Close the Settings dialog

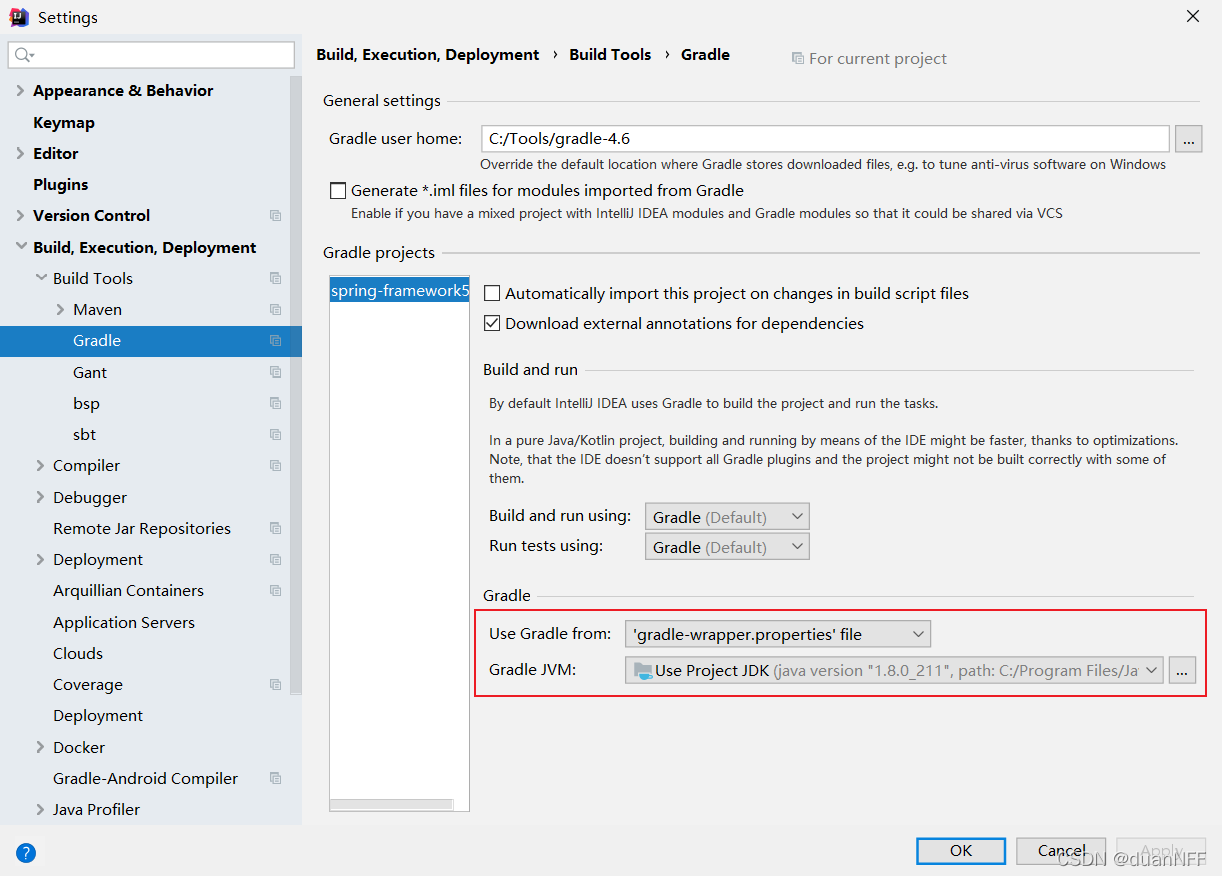1193,16
